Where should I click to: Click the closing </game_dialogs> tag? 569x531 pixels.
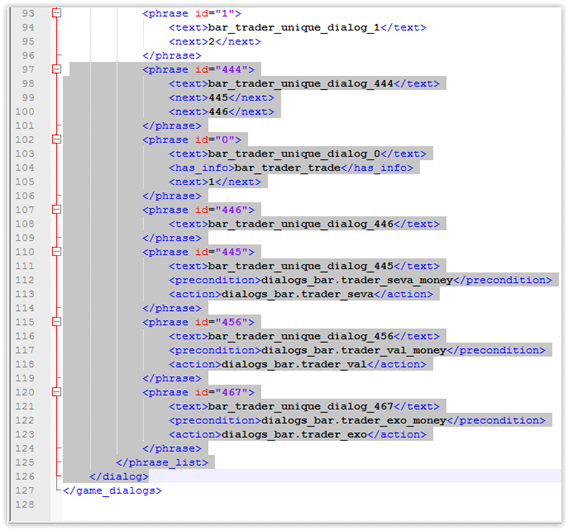coord(112,491)
